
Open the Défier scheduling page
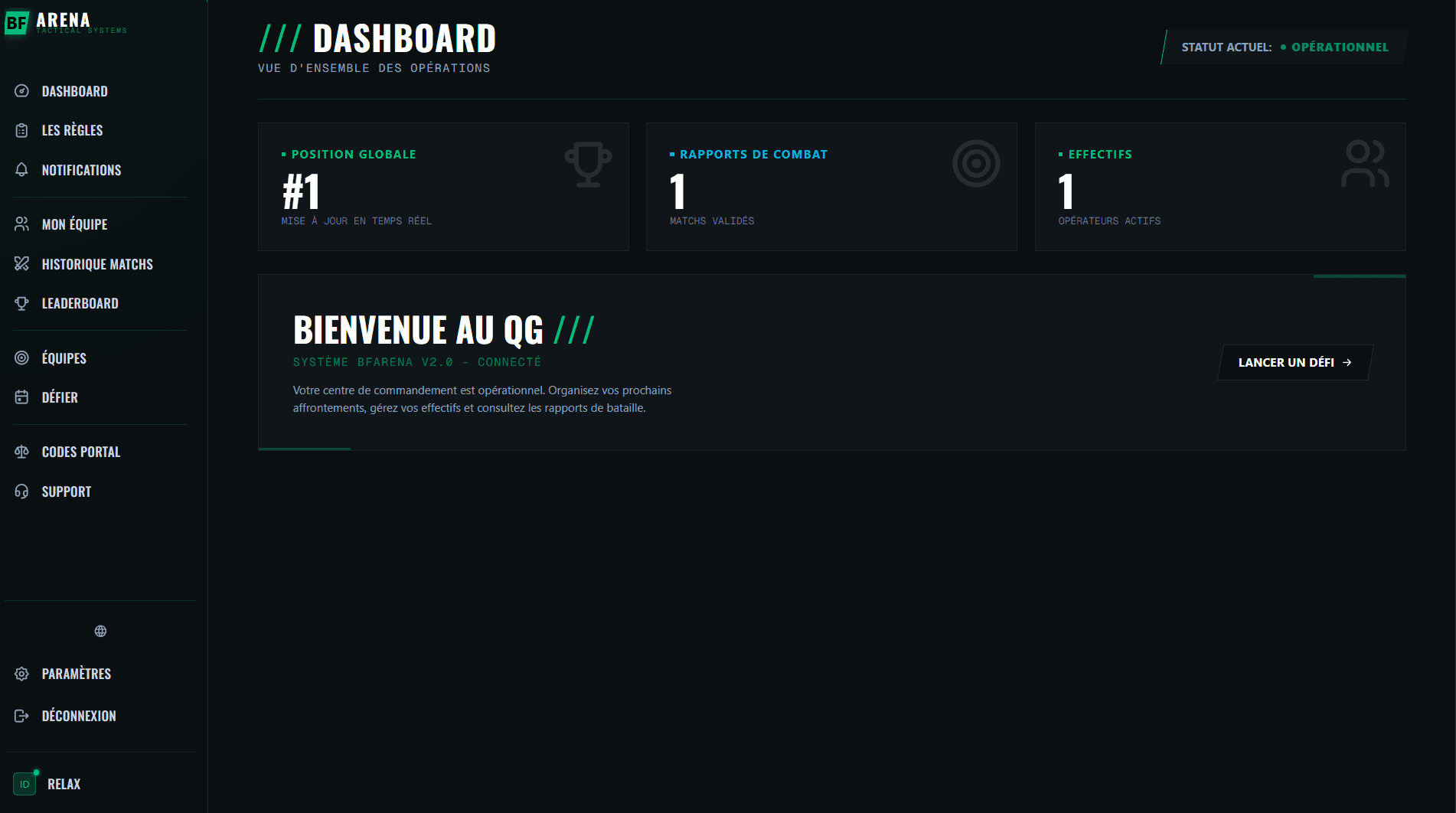pyautogui.click(x=59, y=397)
